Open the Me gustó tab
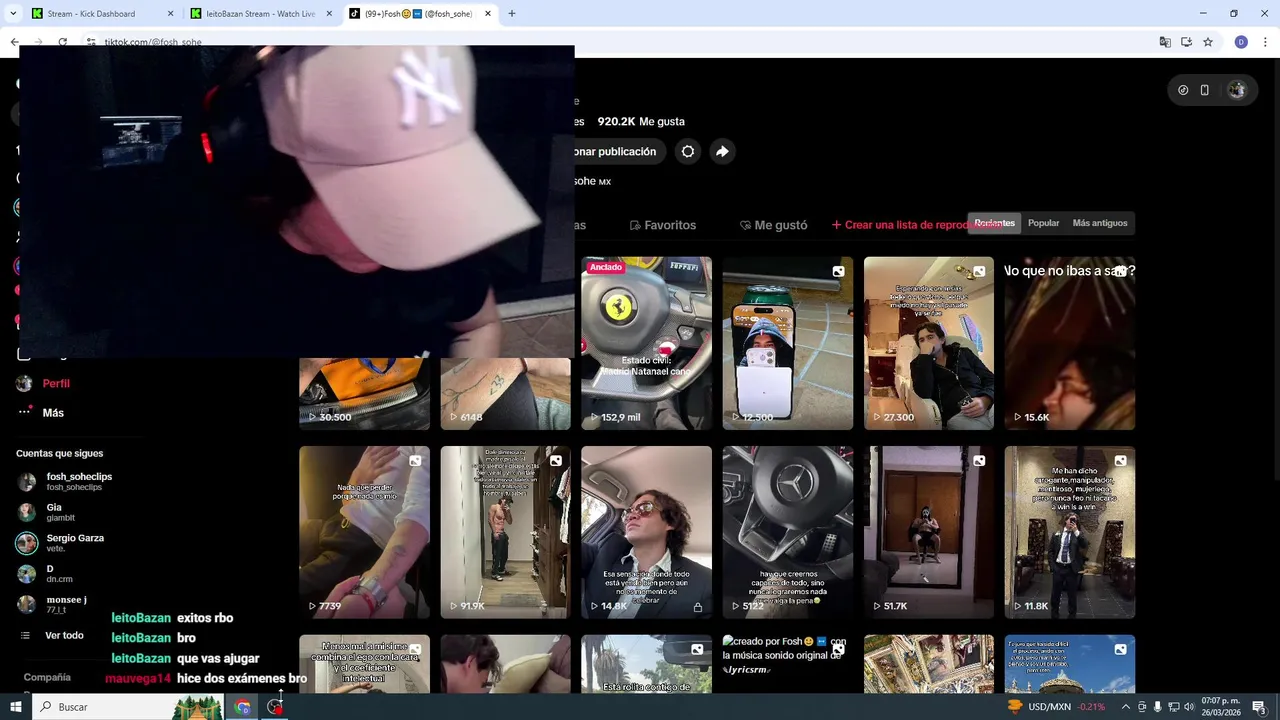This screenshot has height=720, width=1280. click(773, 225)
